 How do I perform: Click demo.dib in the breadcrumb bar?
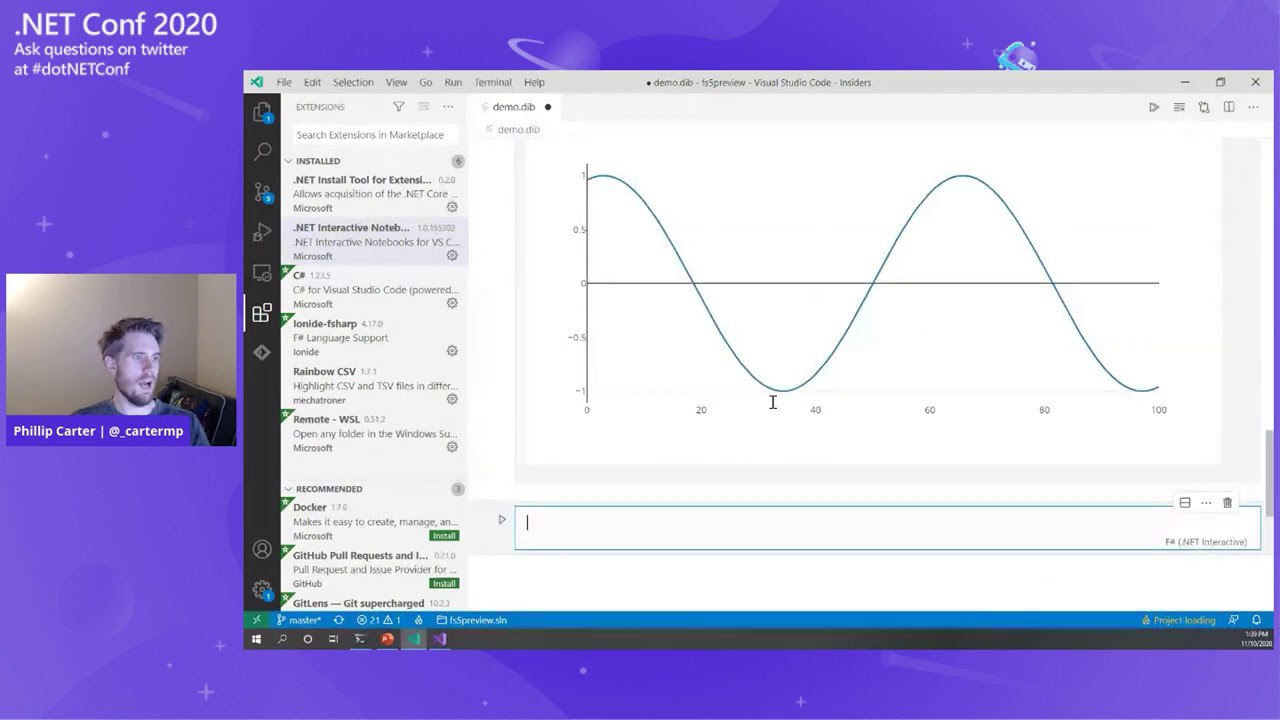click(518, 130)
